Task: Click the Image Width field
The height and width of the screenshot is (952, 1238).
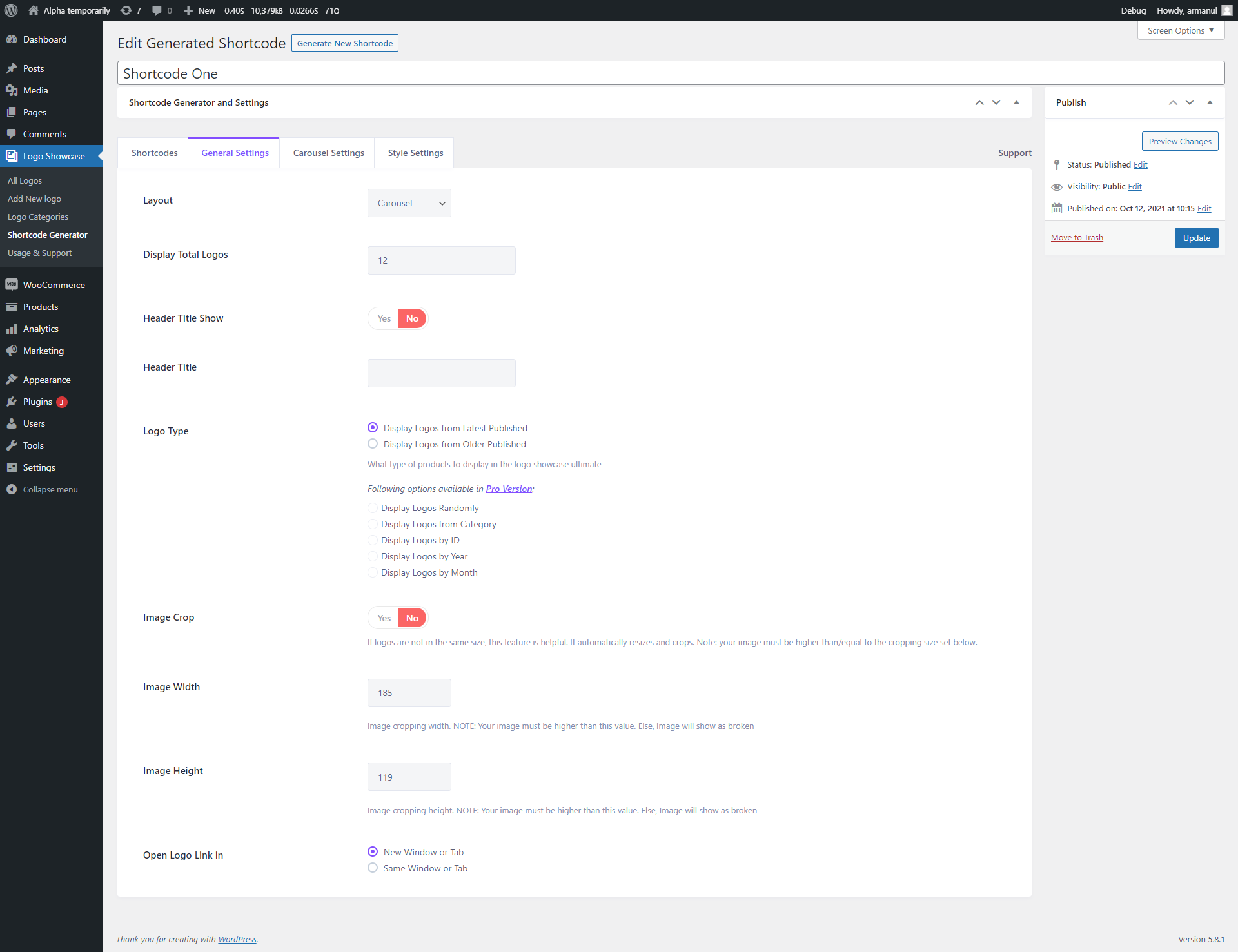Action: tap(409, 693)
